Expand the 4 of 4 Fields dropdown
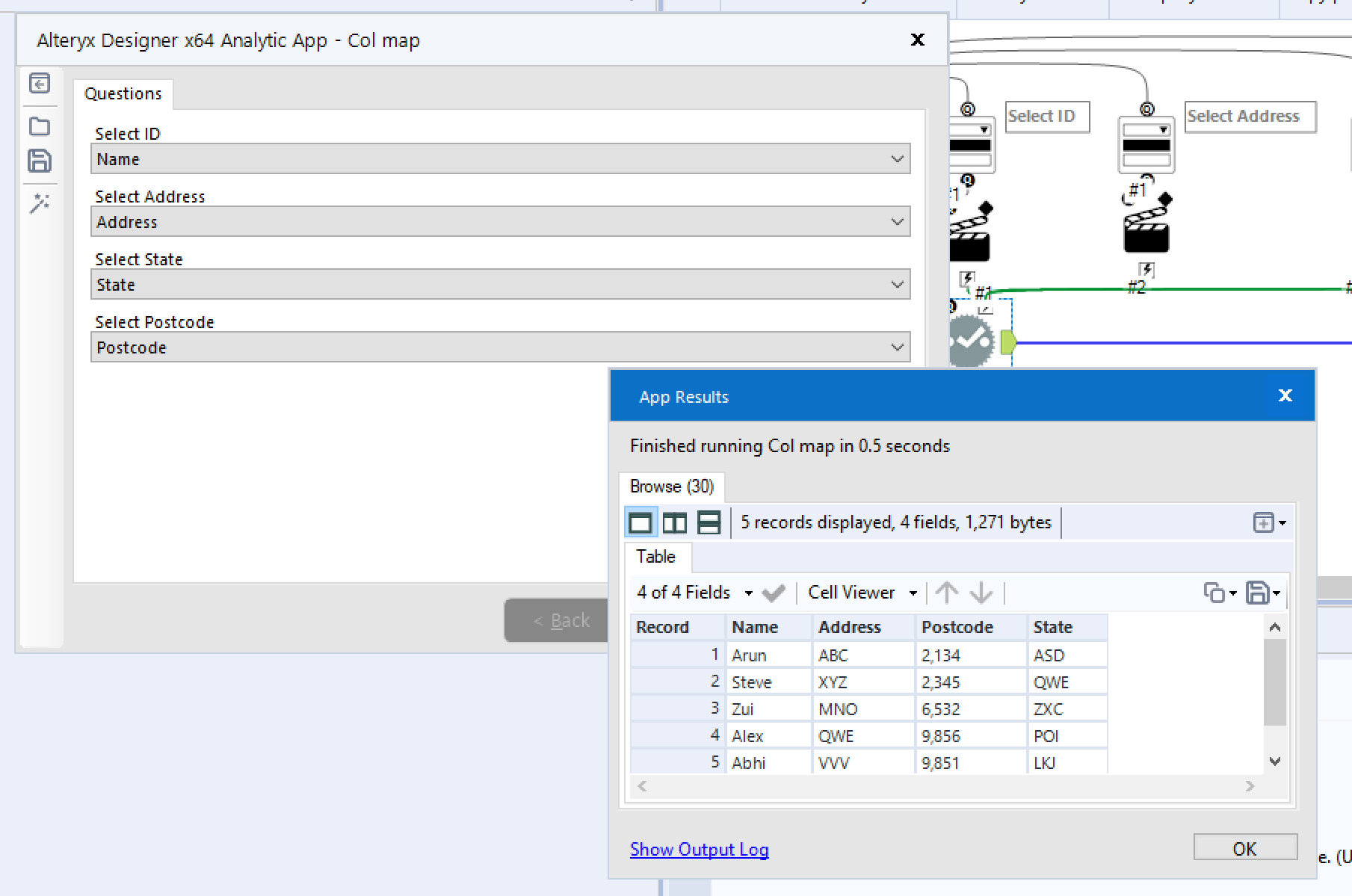 [749, 592]
